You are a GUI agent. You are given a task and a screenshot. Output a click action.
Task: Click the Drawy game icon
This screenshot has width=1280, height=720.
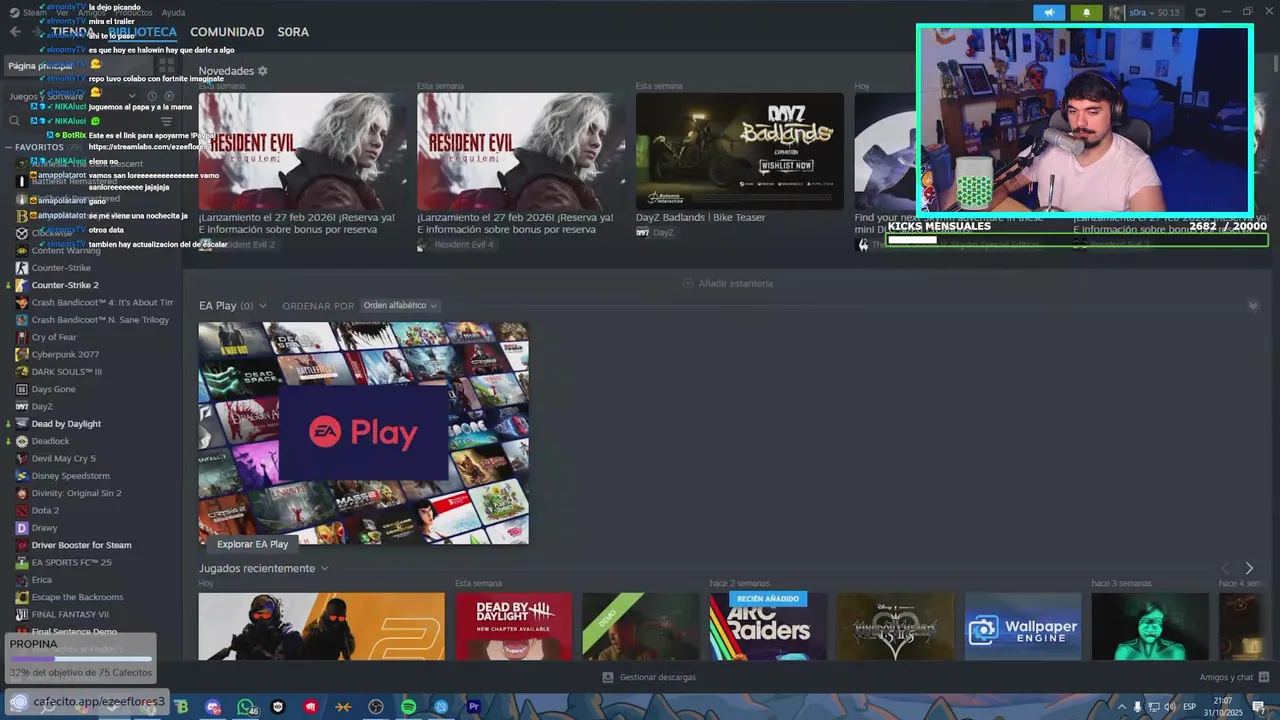coord(22,528)
